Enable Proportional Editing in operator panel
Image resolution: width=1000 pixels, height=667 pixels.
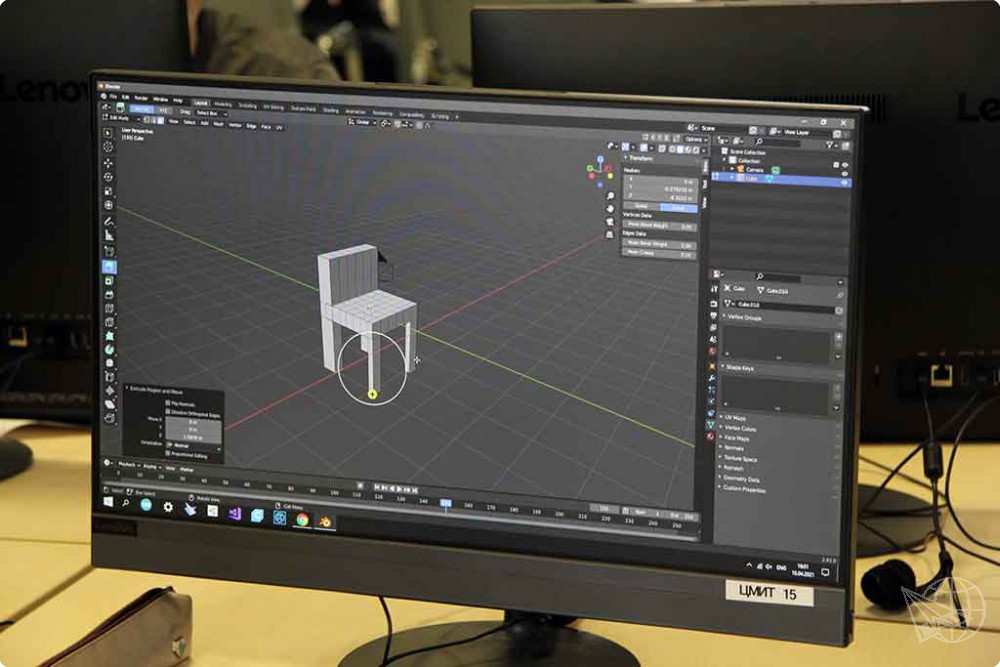[x=168, y=453]
